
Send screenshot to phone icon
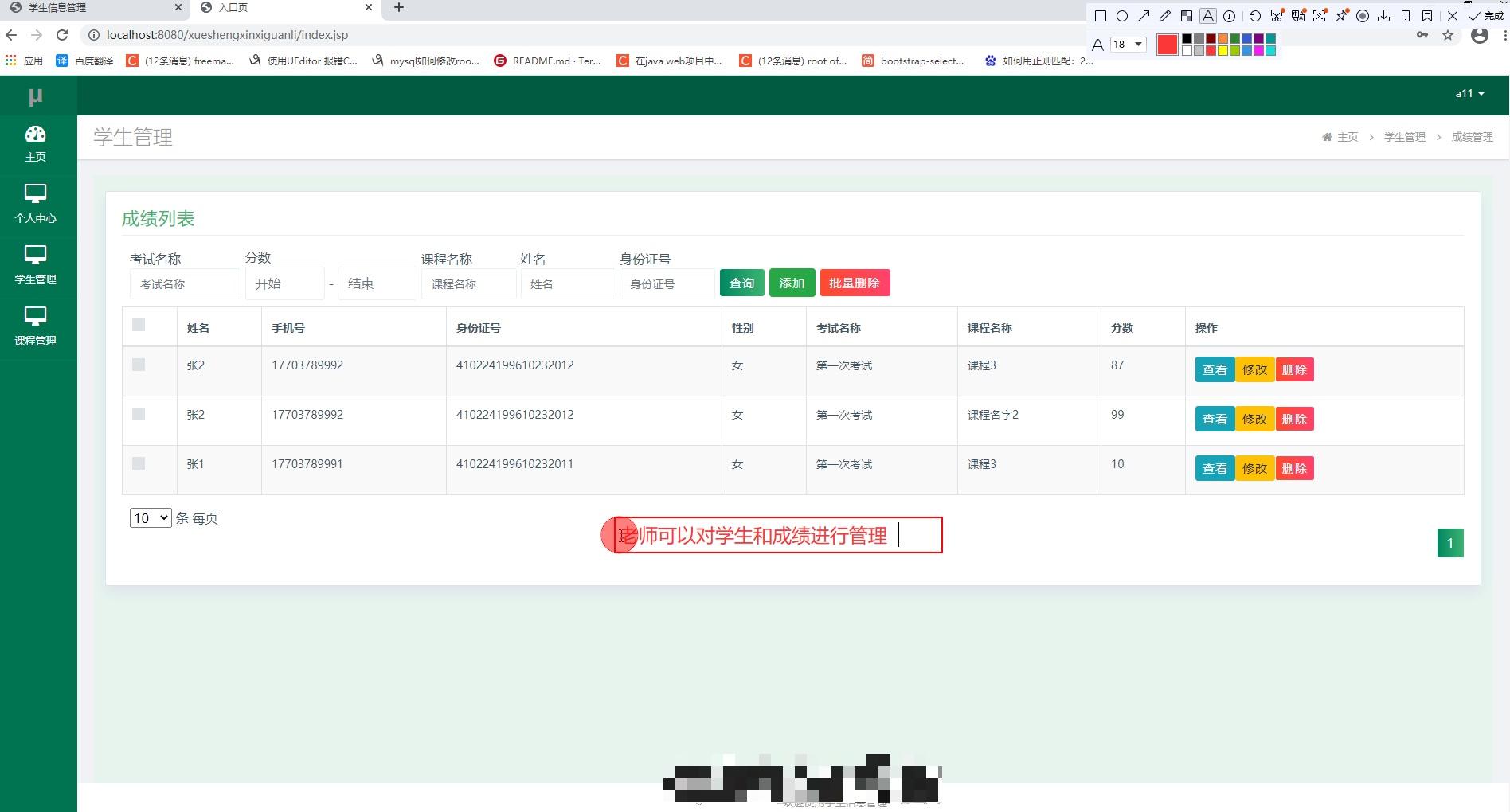(x=1406, y=16)
